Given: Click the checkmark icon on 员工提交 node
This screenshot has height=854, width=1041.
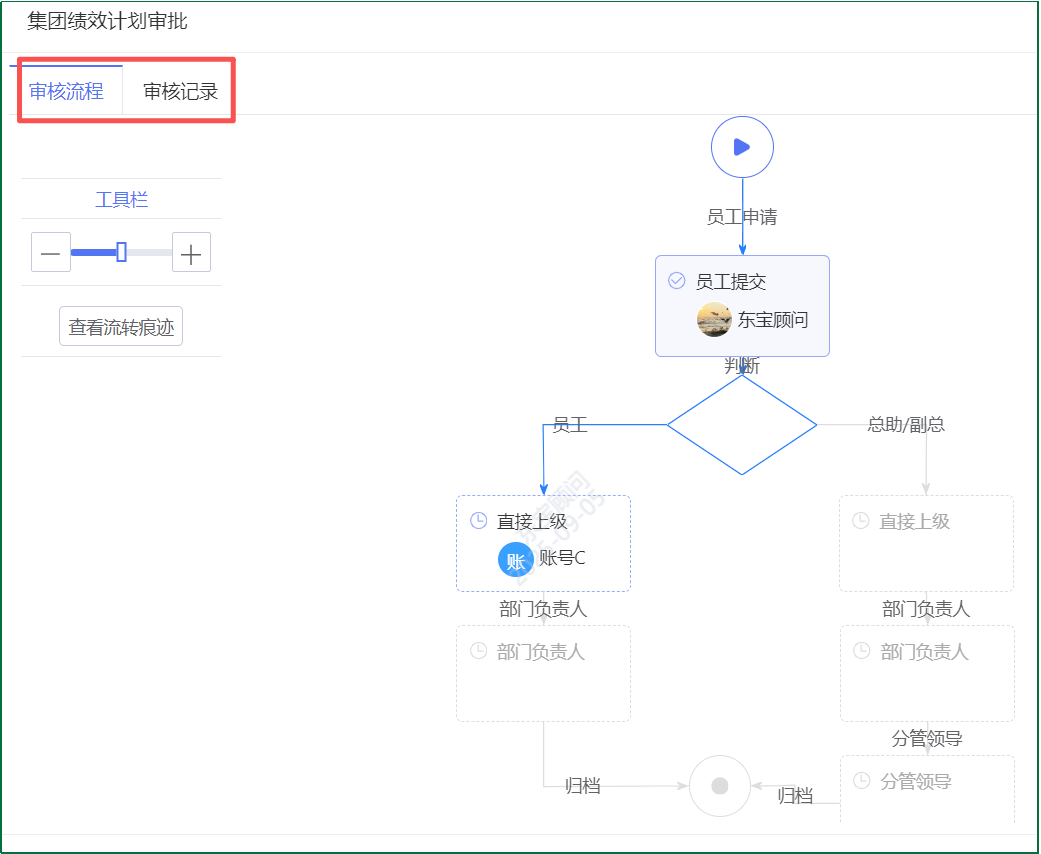Looking at the screenshot, I should pos(676,281).
